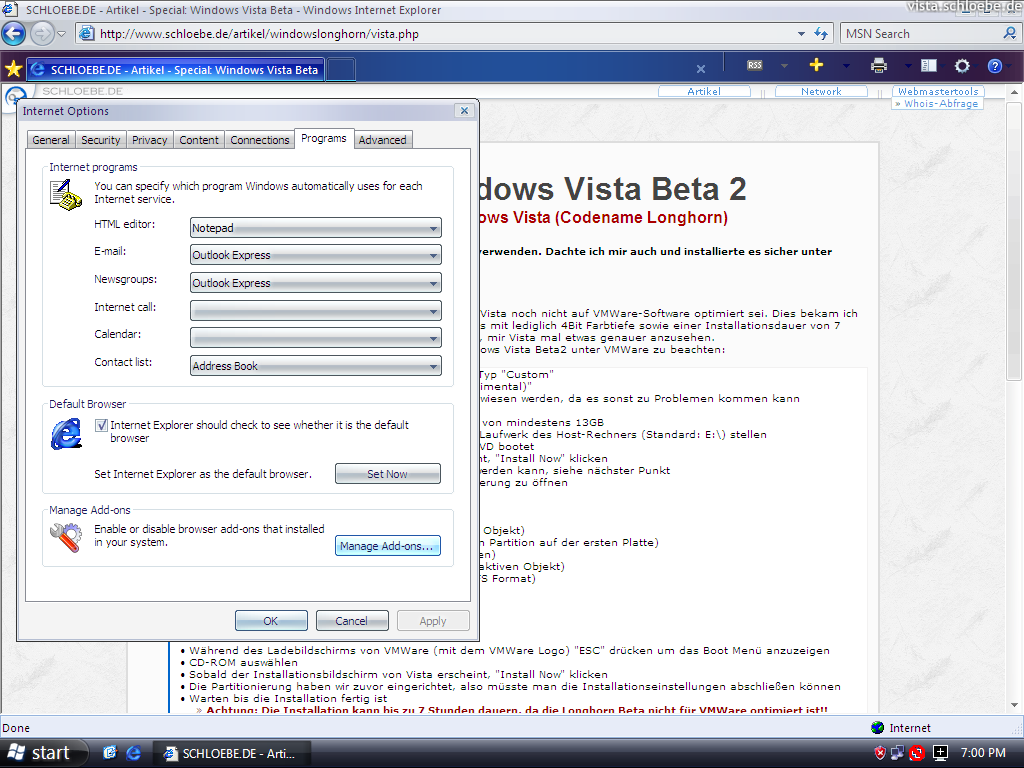1024x768 pixels.
Task: Switch to the Connections tab
Action: click(x=260, y=140)
